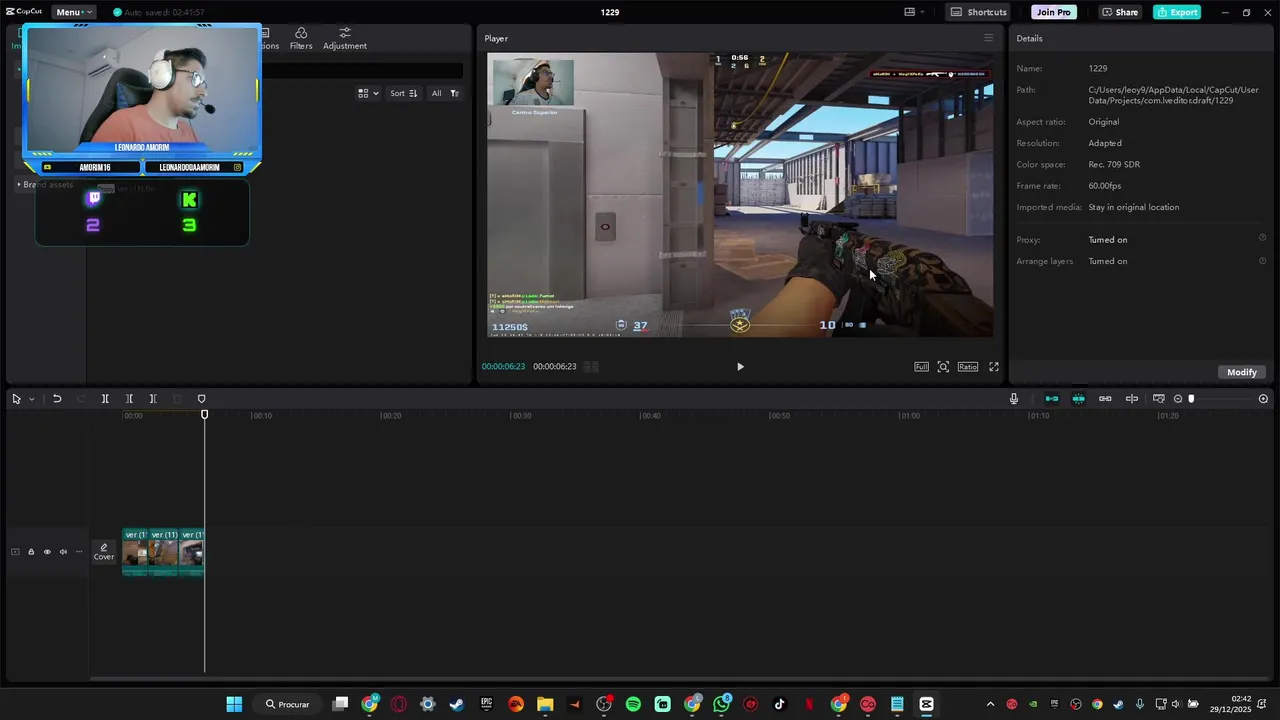Open TikTok from the taskbar
The width and height of the screenshot is (1280, 720).
click(x=780, y=704)
